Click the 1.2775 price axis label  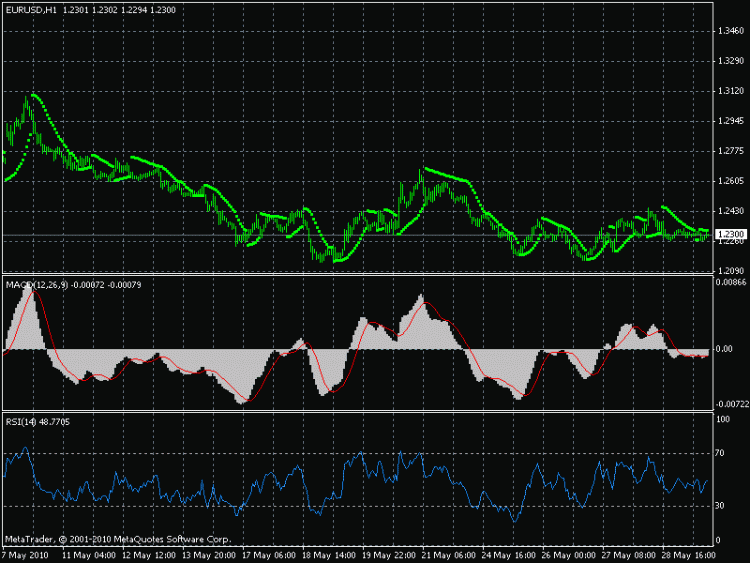[x=731, y=151]
